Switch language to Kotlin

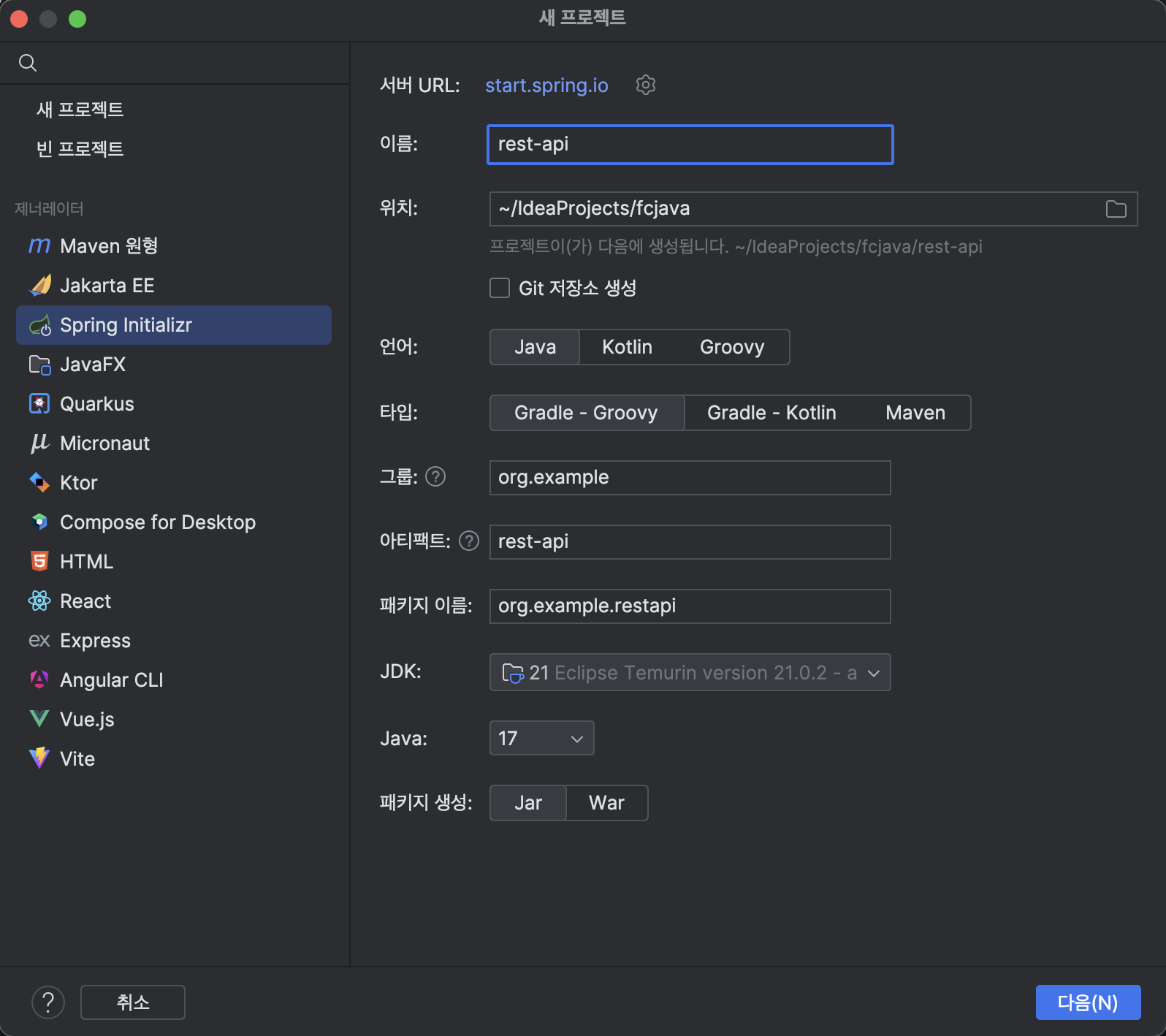tap(627, 347)
